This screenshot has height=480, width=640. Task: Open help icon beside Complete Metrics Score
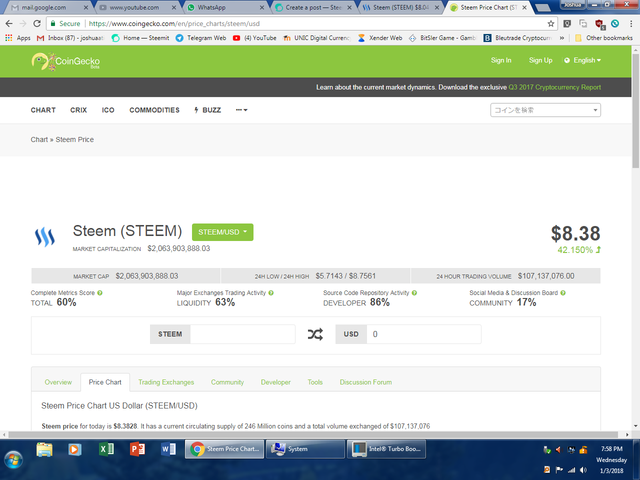pos(100,293)
